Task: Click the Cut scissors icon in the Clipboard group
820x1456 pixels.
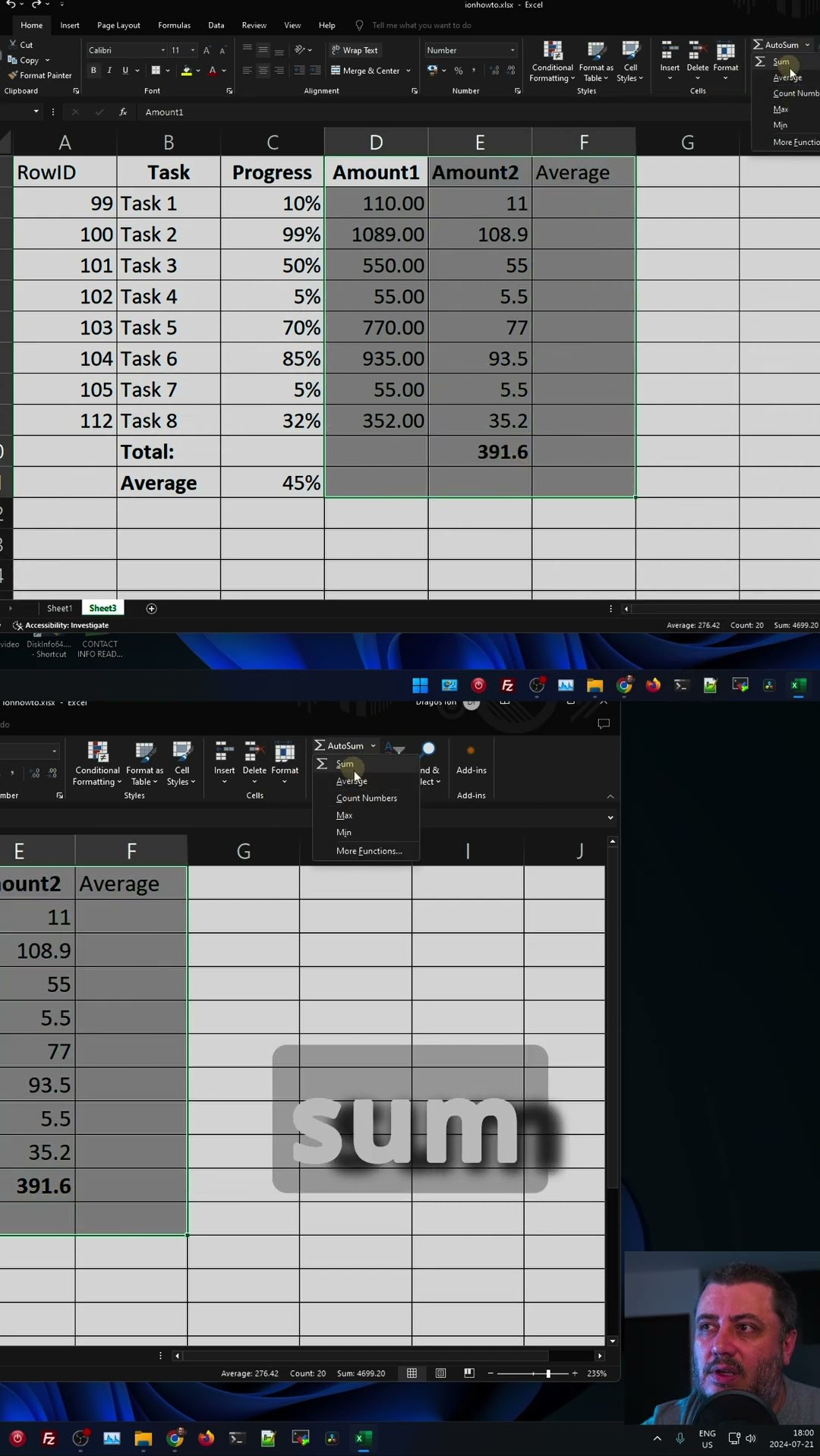Action: point(12,45)
